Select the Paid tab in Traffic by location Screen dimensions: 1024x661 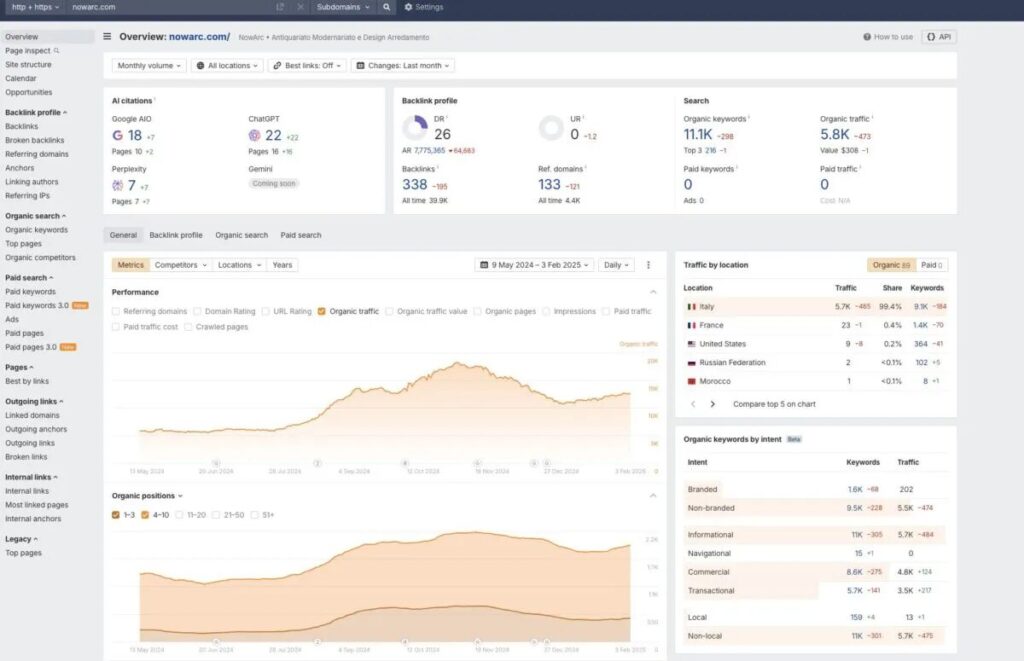coord(932,265)
